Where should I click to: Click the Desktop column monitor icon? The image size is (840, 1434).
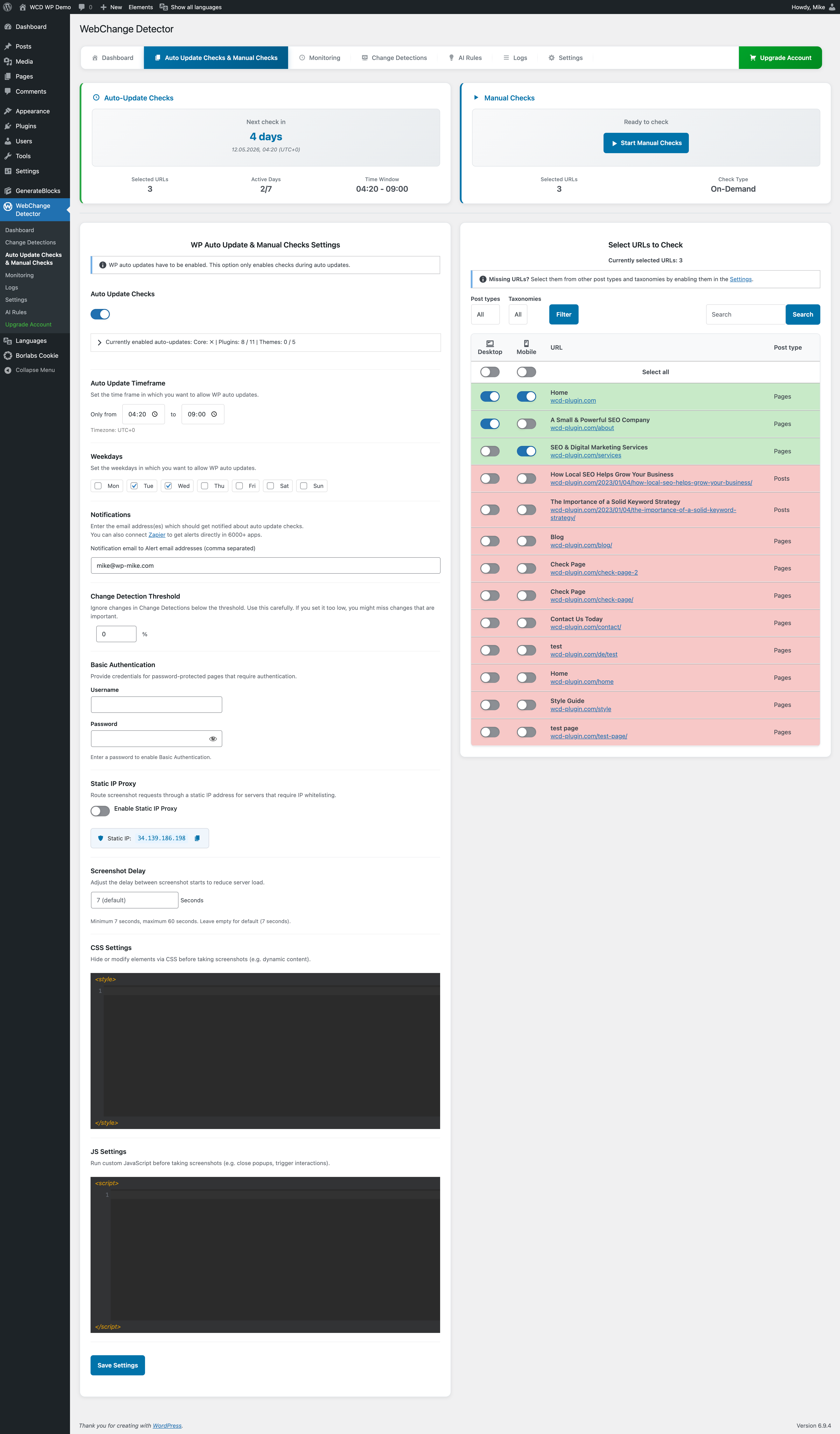click(x=490, y=343)
